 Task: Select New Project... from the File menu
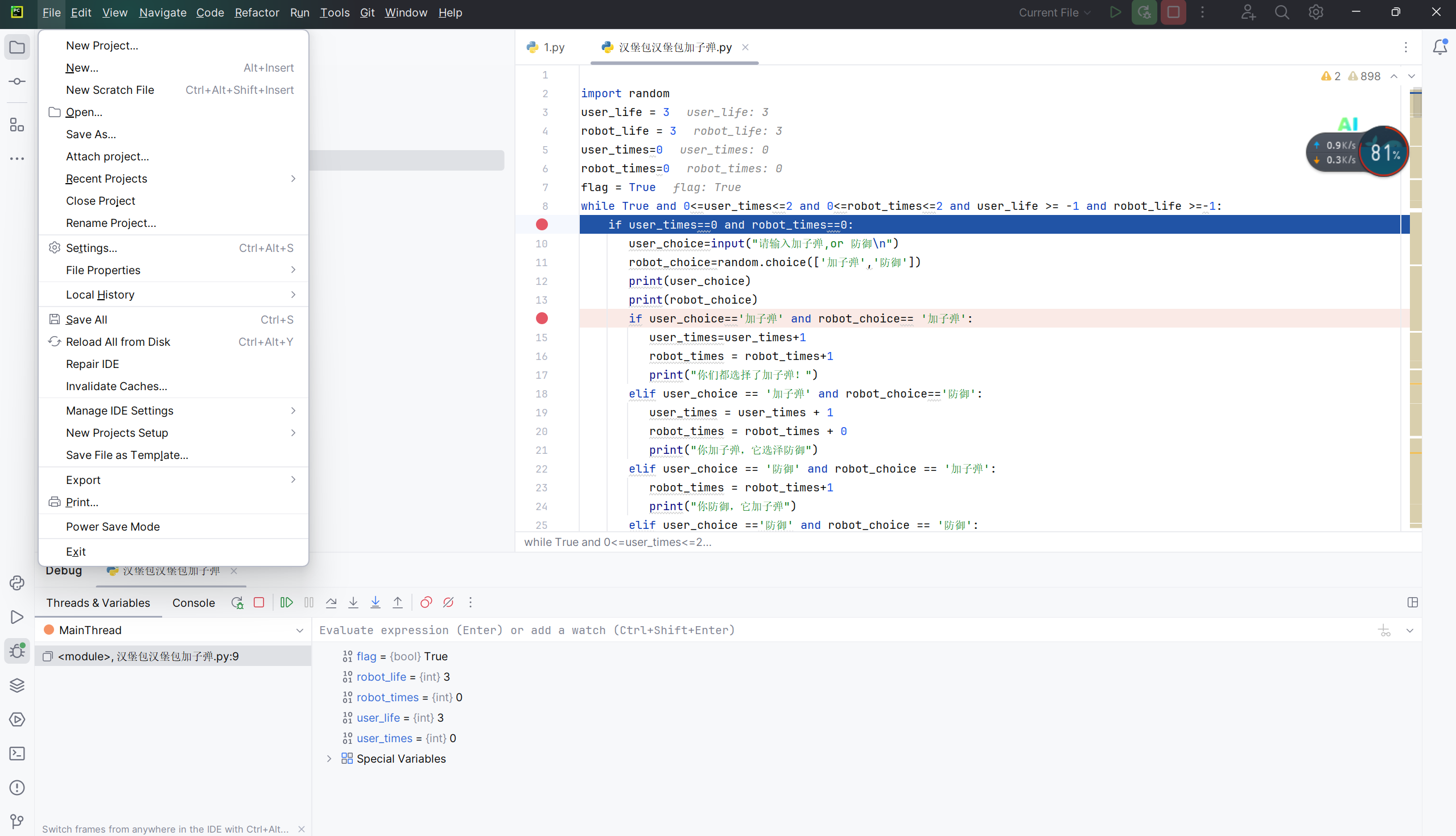coord(174,45)
